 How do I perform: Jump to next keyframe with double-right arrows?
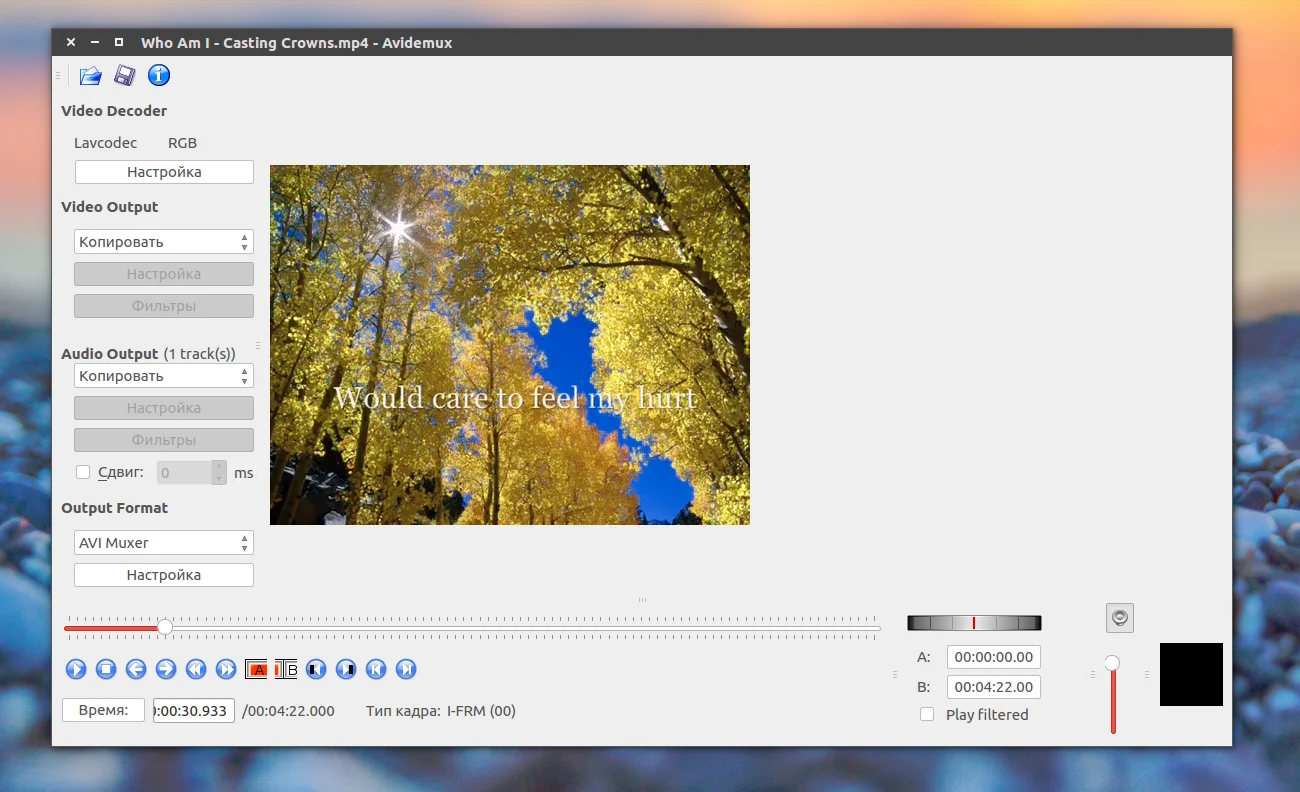click(x=226, y=669)
